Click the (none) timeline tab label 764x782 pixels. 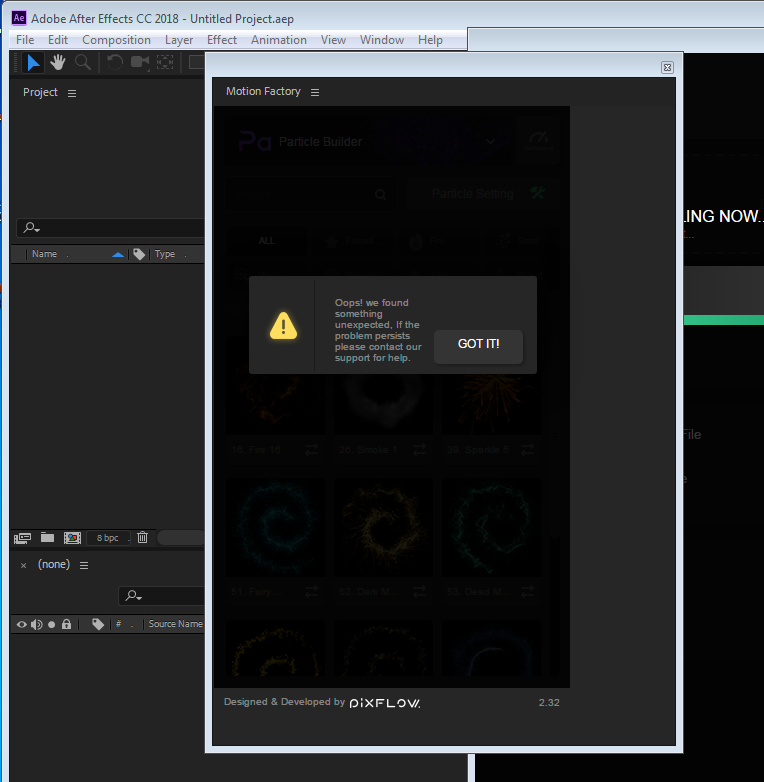pos(54,564)
